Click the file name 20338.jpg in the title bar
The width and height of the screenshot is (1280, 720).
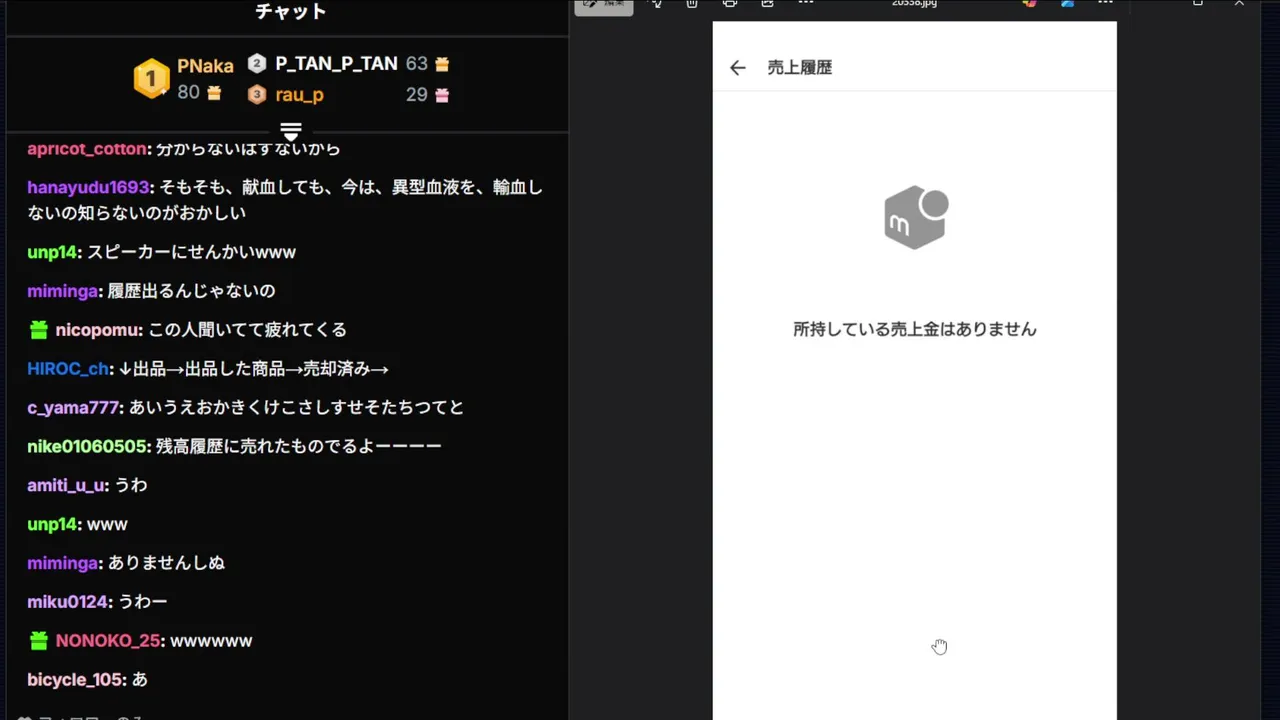[914, 4]
